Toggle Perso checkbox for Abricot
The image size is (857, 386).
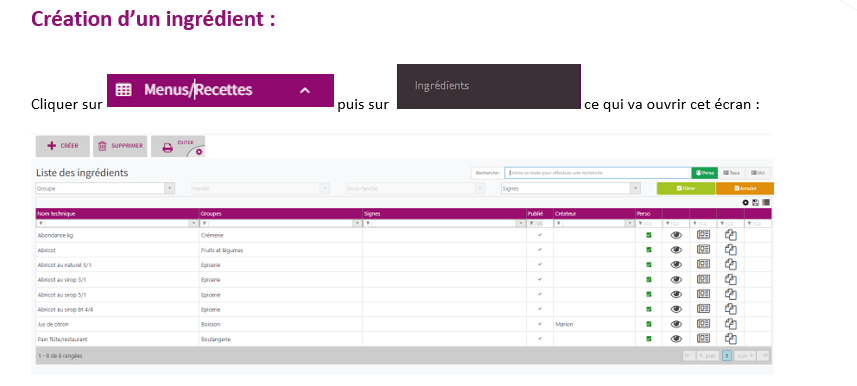(649, 250)
